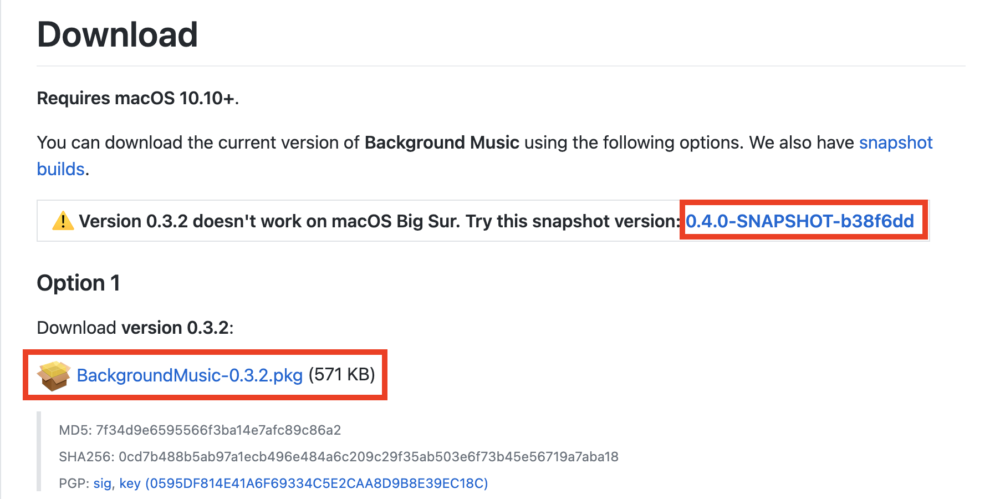Image resolution: width=1000 pixels, height=499 pixels.
Task: Click the 'Download version 0.3.2:' line
Action: tap(136, 328)
